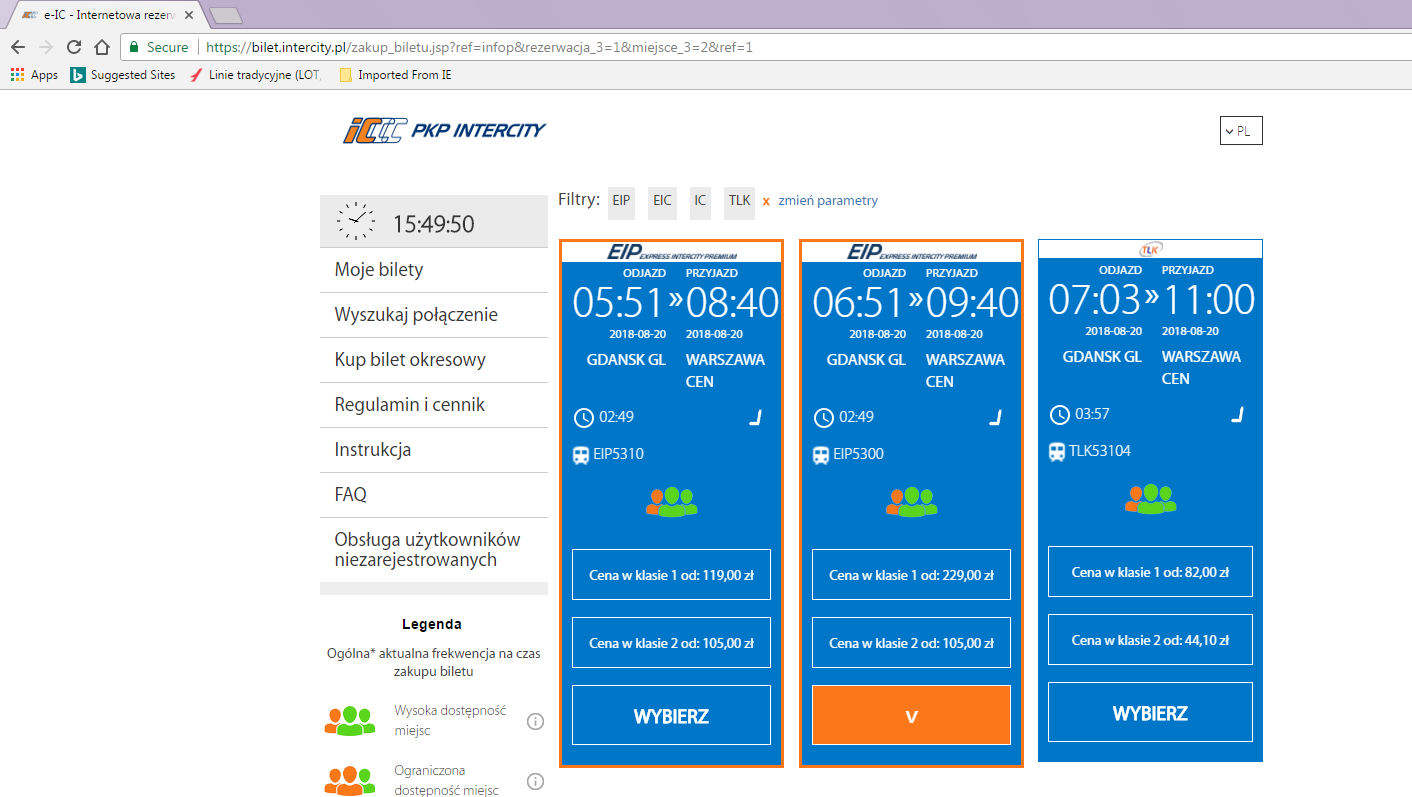Open info icon beside Ograniczona dostępność miejsc
1412x797 pixels.
pos(535,781)
